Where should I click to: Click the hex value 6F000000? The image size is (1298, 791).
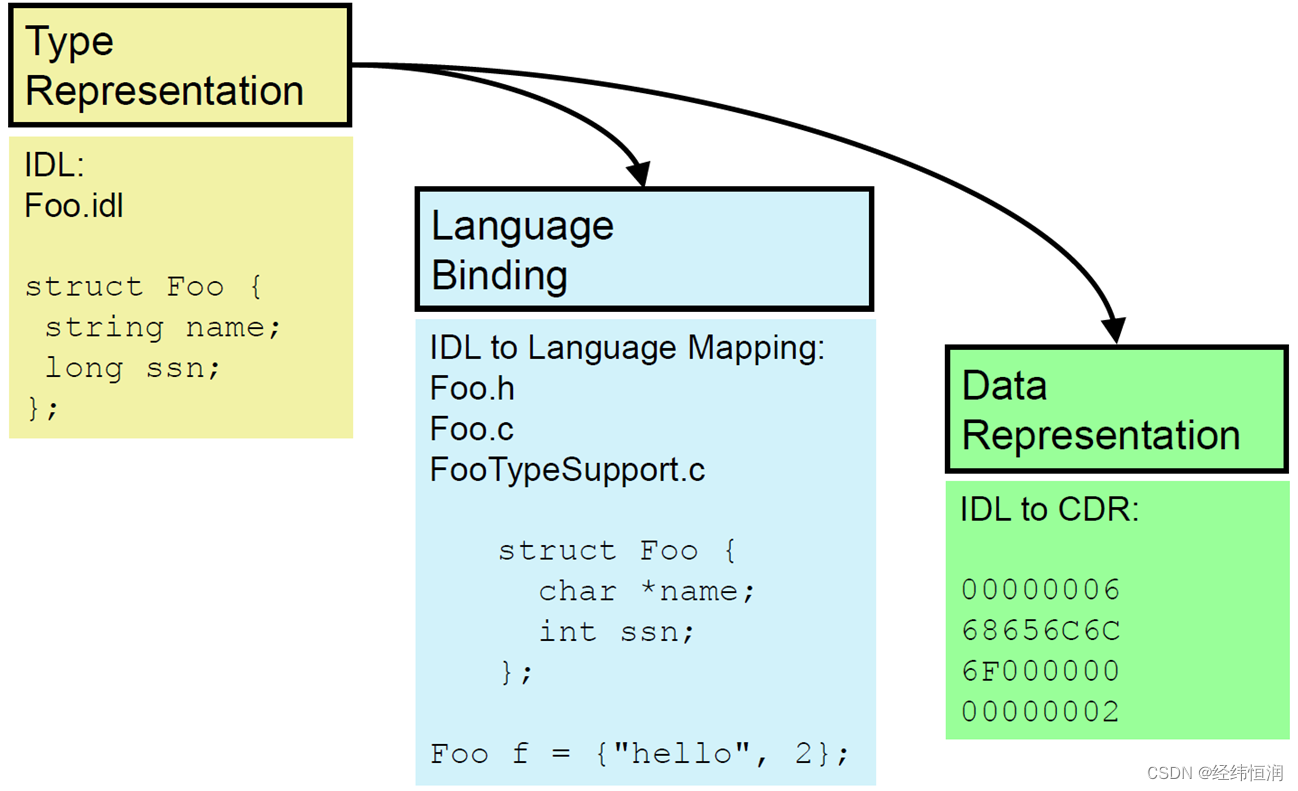click(x=1040, y=671)
